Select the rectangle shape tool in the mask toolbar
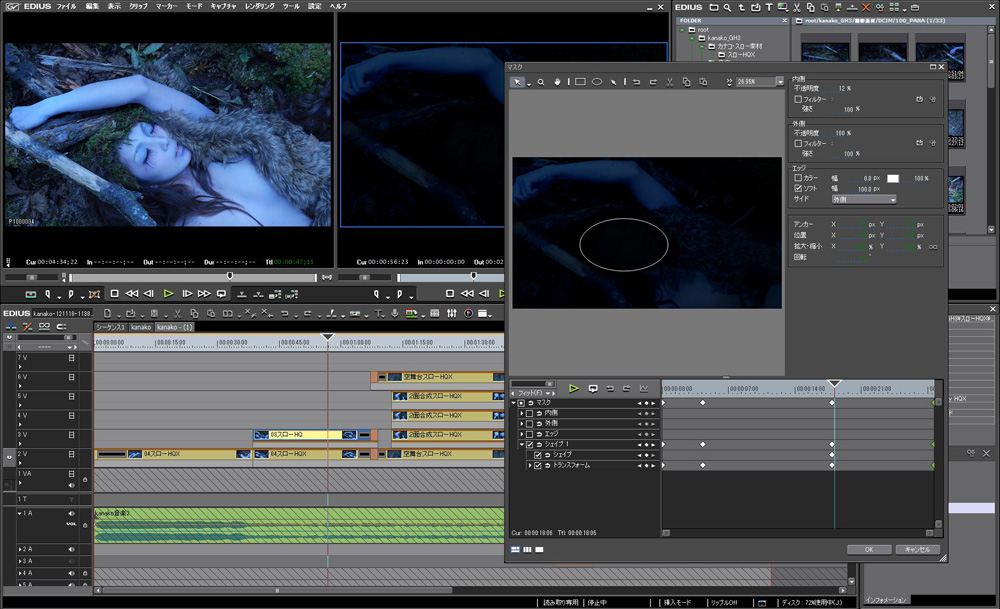The height and width of the screenshot is (609, 1000). tap(580, 82)
